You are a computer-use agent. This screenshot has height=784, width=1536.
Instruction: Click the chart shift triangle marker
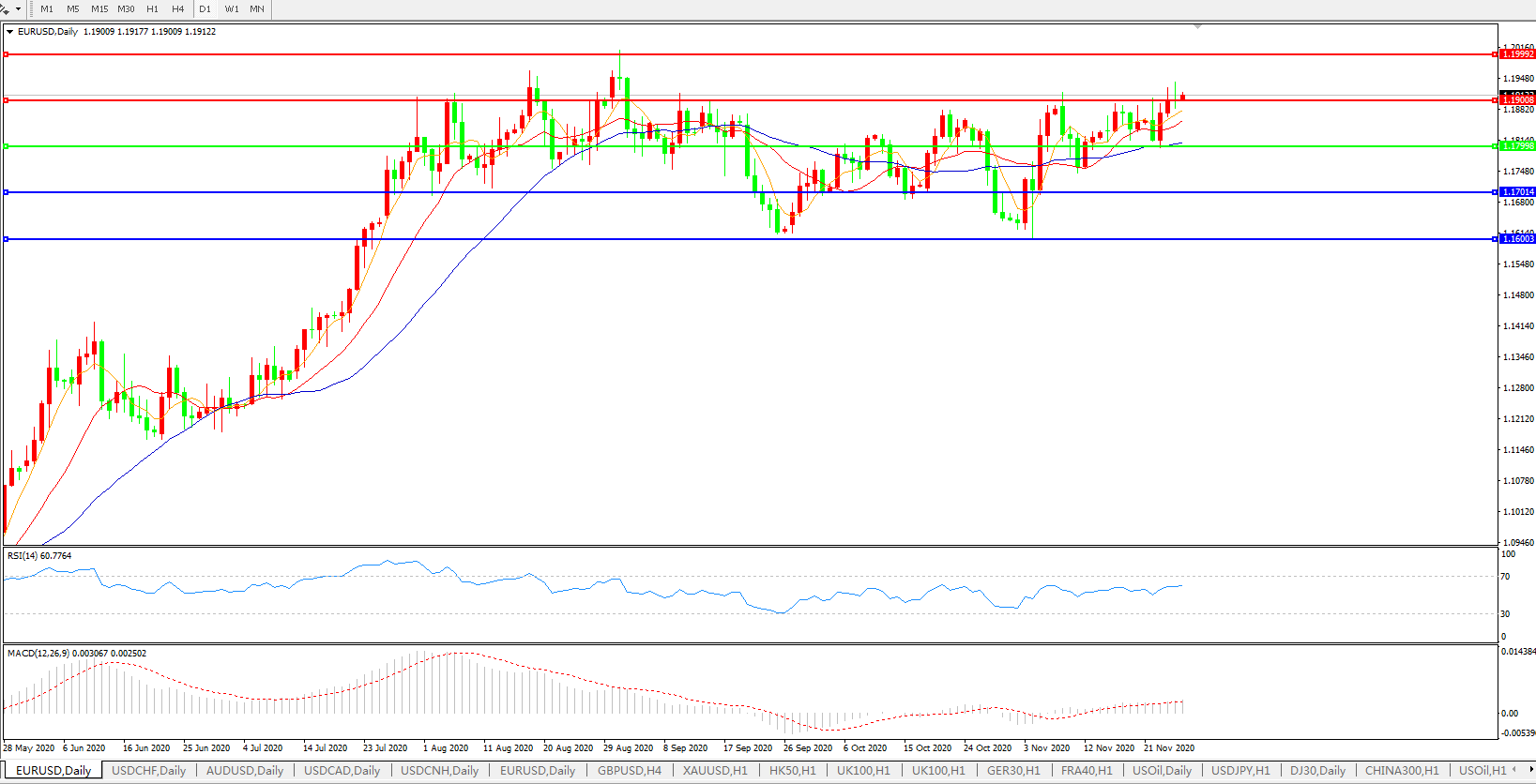coord(1197,27)
